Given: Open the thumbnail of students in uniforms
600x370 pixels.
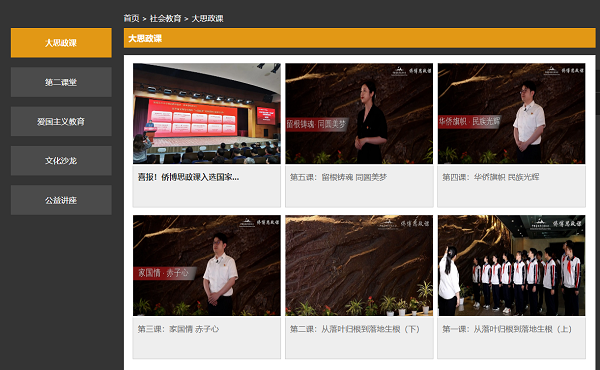Looking at the screenshot, I should coord(512,266).
